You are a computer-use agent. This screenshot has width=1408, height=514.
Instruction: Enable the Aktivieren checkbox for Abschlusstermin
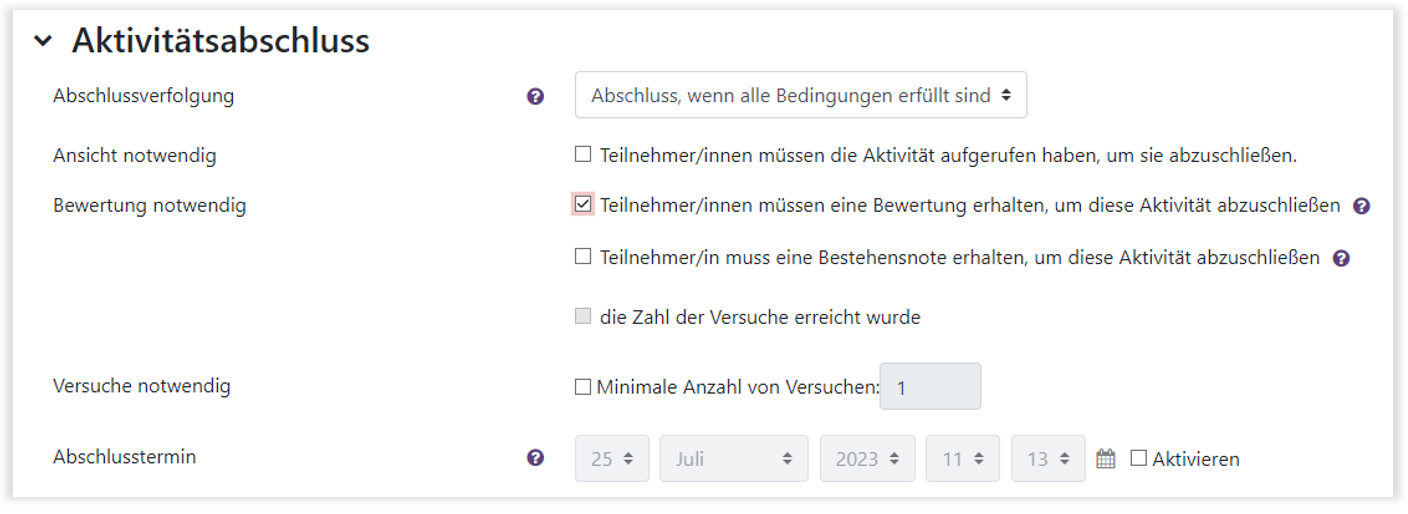point(1139,458)
